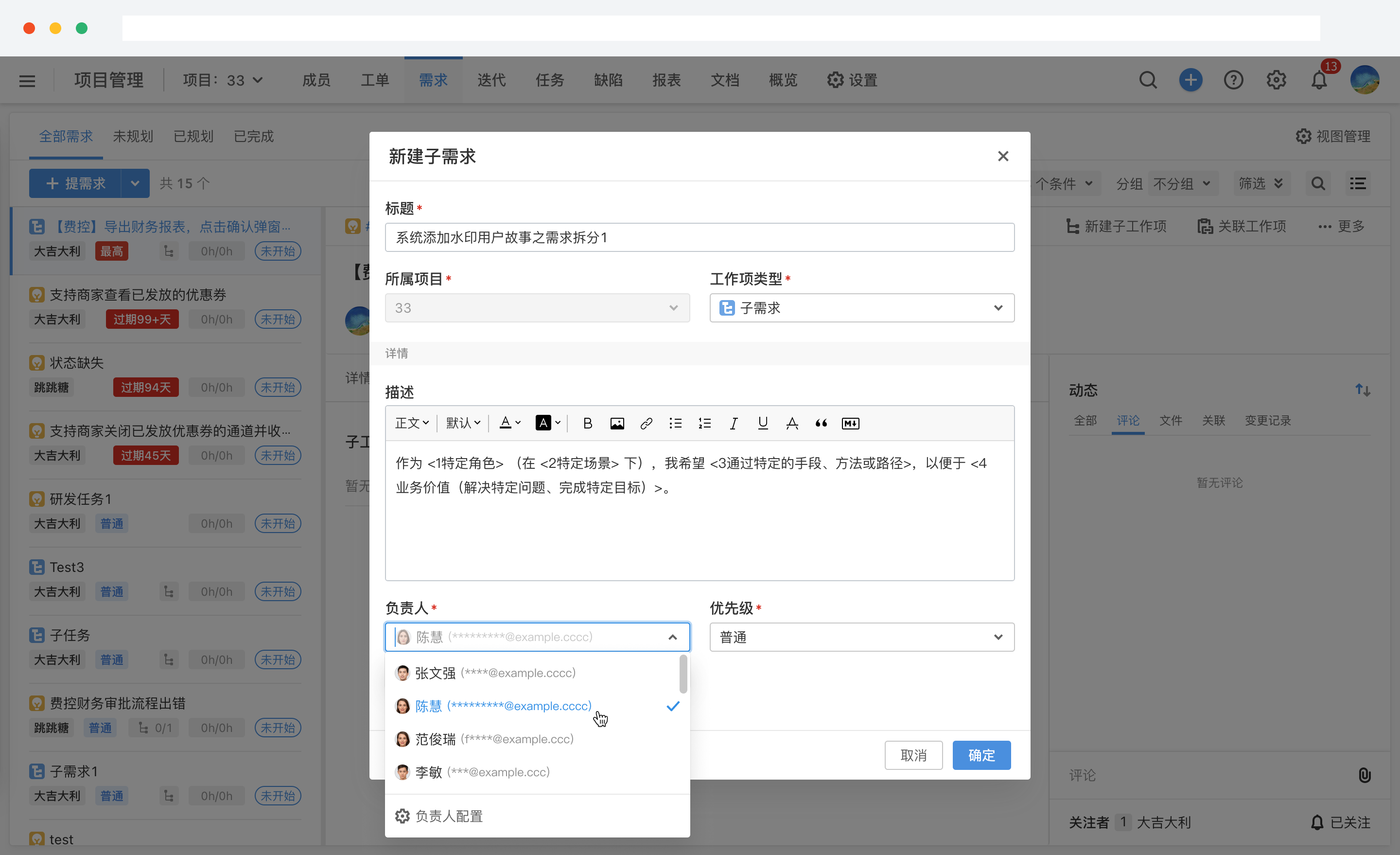Switch to the 缺陷 navigation tab
This screenshot has width=1400, height=855.
click(x=608, y=80)
